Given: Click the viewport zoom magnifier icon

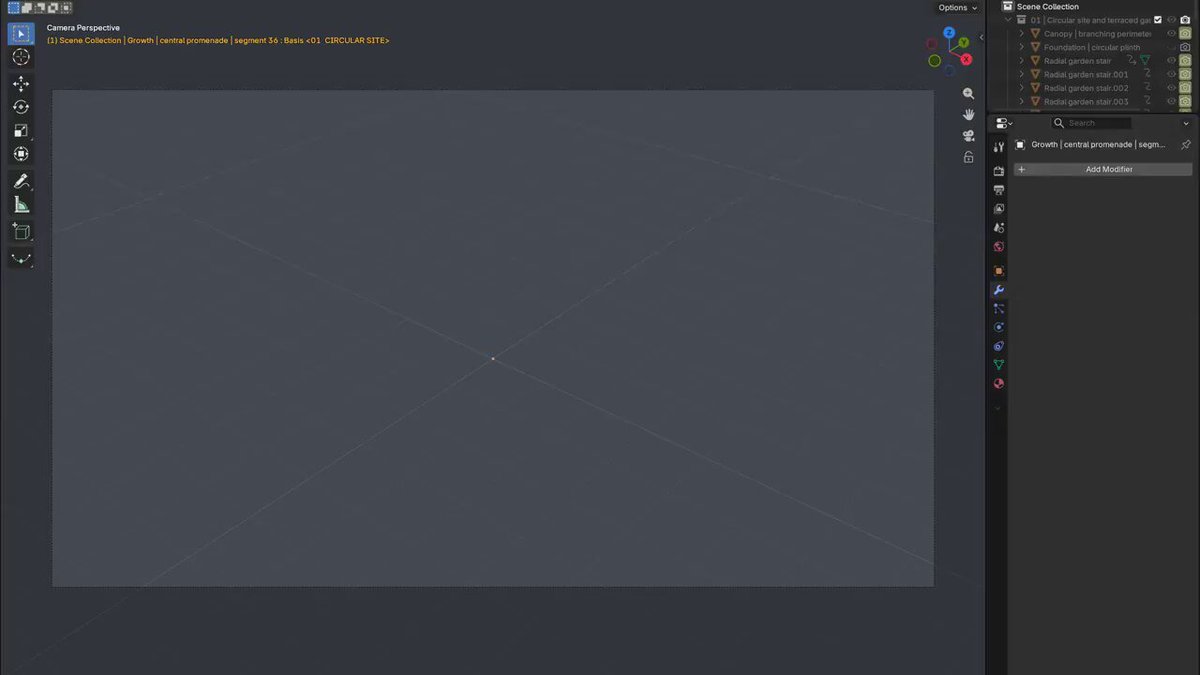Looking at the screenshot, I should click(968, 93).
